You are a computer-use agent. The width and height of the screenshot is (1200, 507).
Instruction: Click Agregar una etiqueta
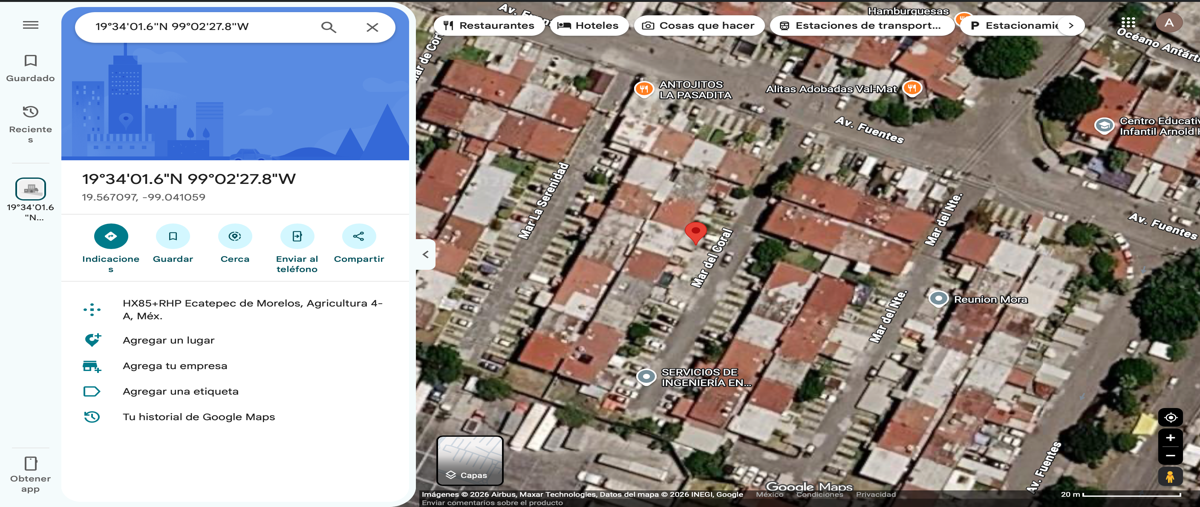pyautogui.click(x=235, y=391)
